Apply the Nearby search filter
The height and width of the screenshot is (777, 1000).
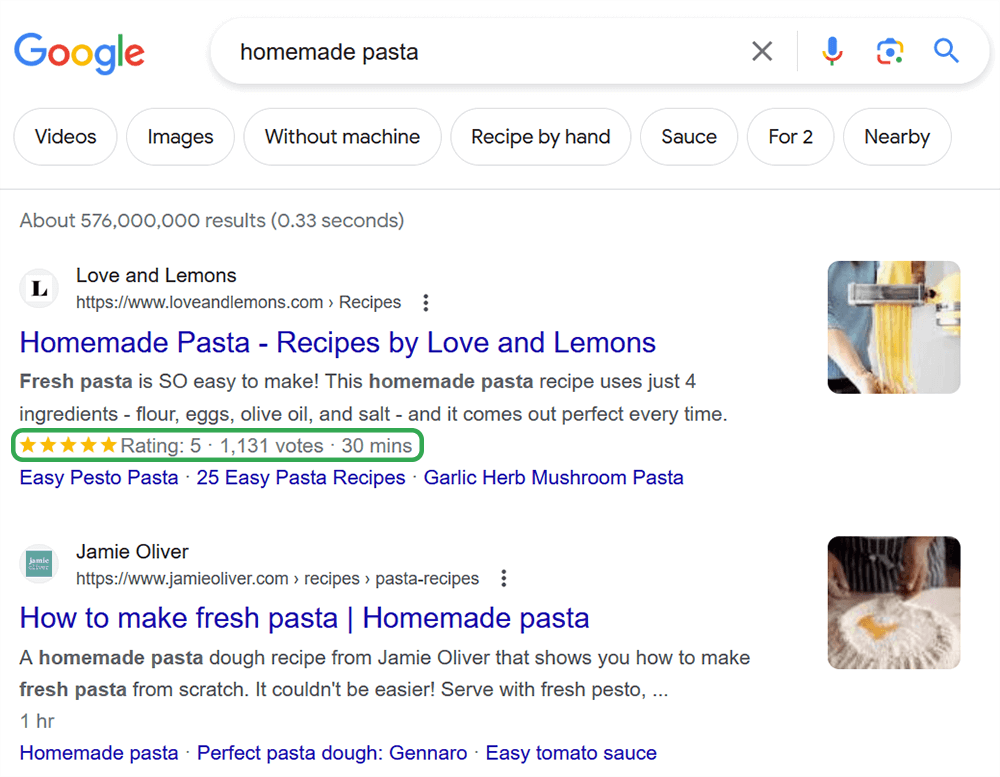pos(897,137)
